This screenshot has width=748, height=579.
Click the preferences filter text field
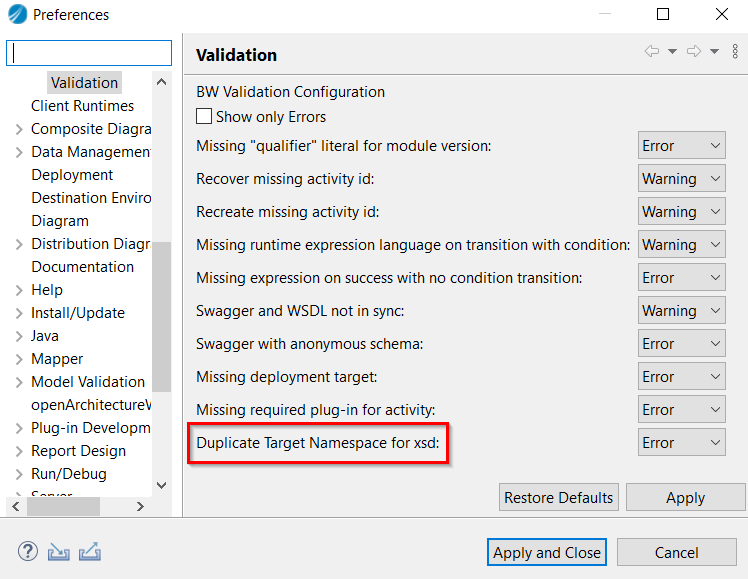tap(90, 53)
